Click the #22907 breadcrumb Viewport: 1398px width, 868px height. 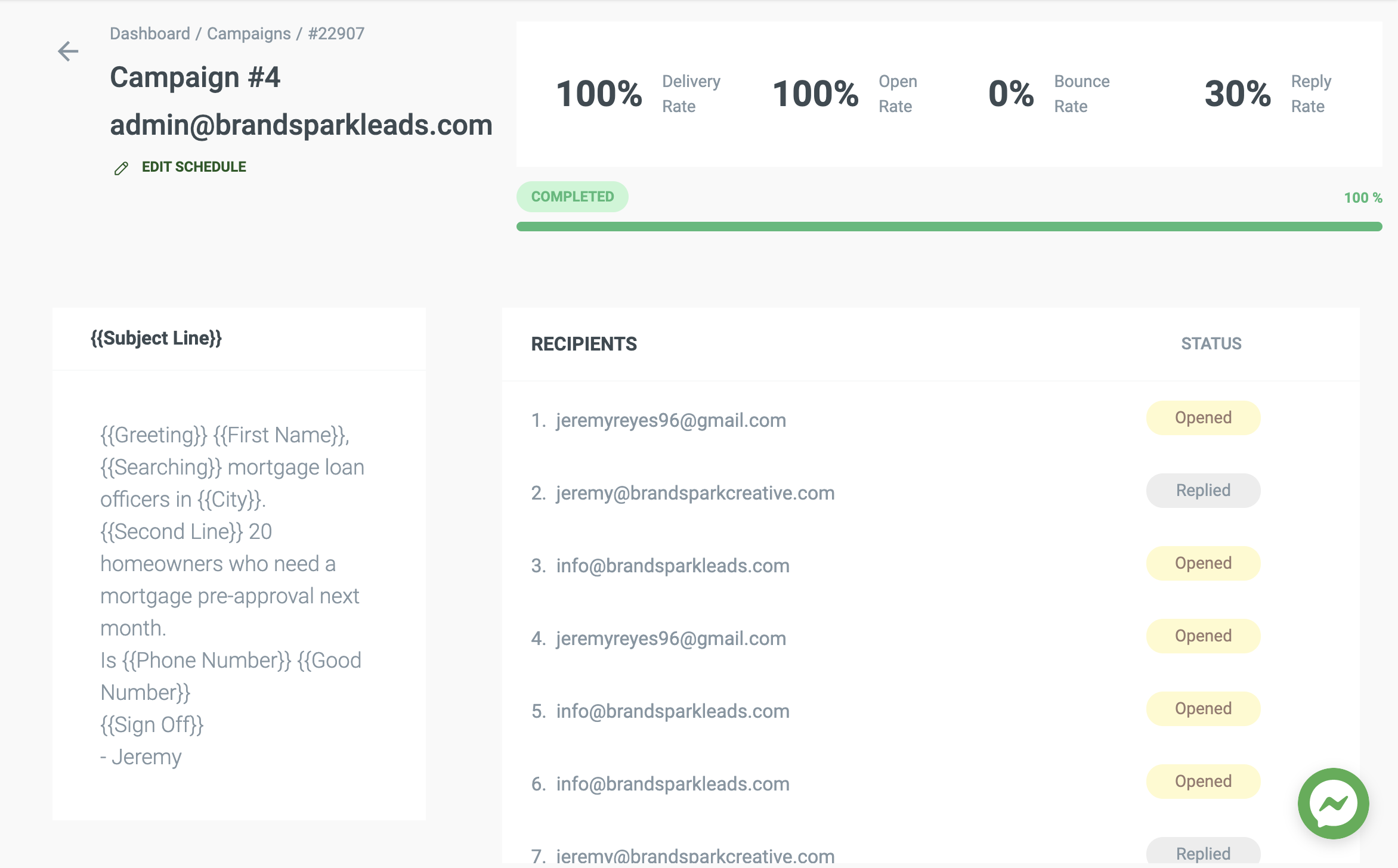pyautogui.click(x=336, y=33)
